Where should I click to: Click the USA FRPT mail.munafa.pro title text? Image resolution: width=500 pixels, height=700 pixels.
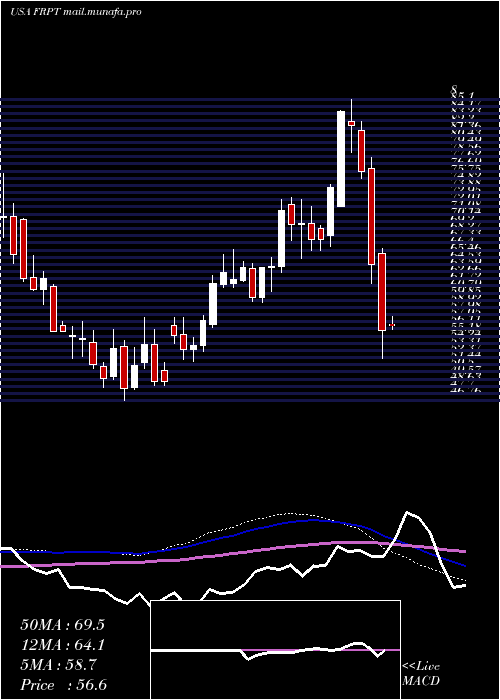pos(75,12)
